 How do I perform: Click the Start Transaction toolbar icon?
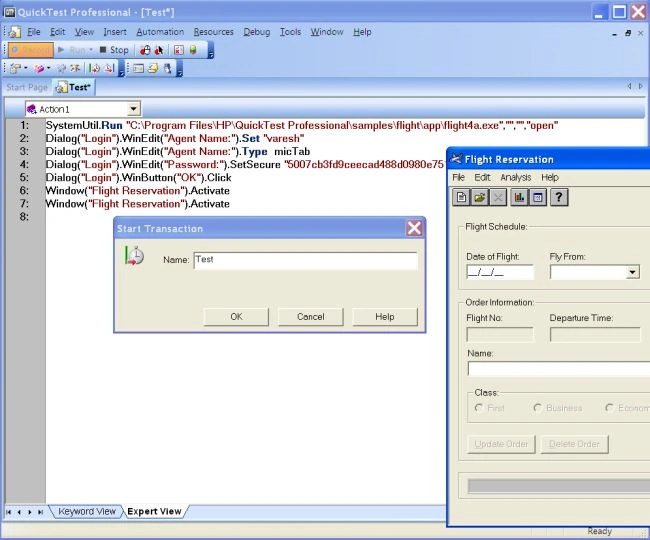(x=95, y=68)
